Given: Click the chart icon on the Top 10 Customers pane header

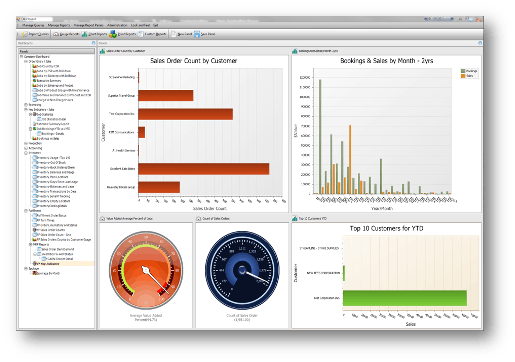Looking at the screenshot, I should pyautogui.click(x=295, y=219).
